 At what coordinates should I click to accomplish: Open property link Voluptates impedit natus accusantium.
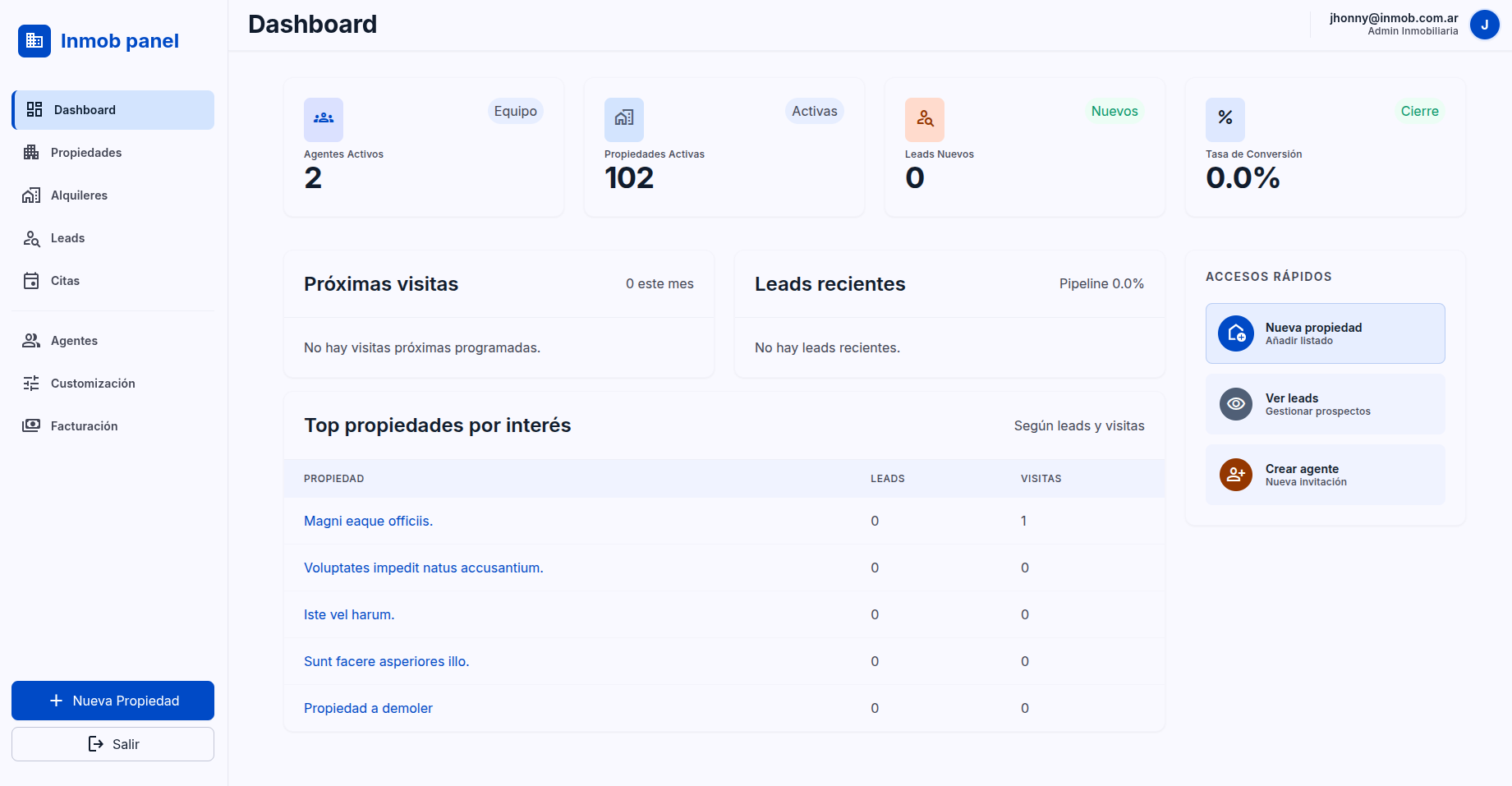point(424,568)
